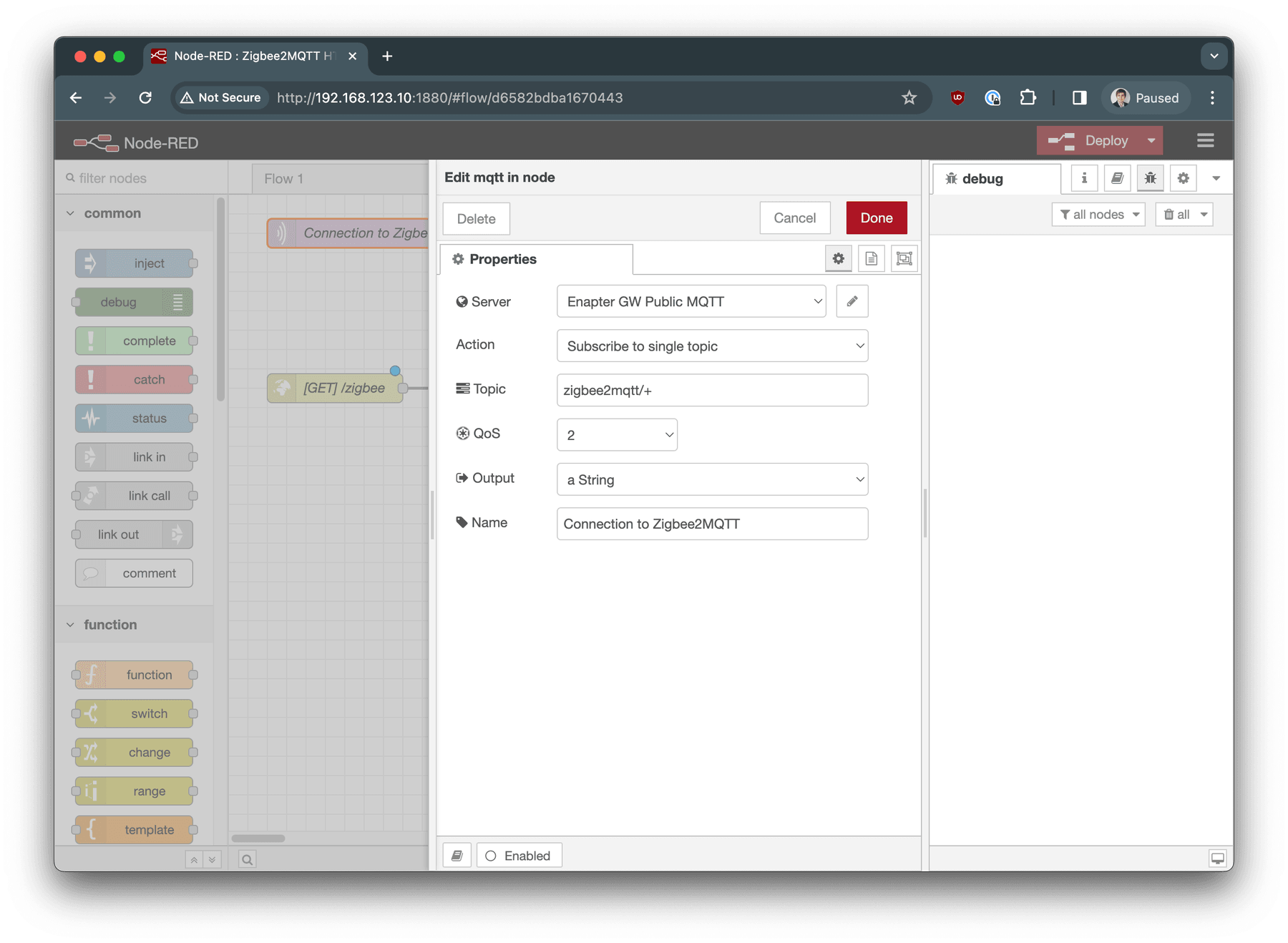The image size is (1288, 943).
Task: Open the help book sidebar icon
Action: tap(1117, 178)
